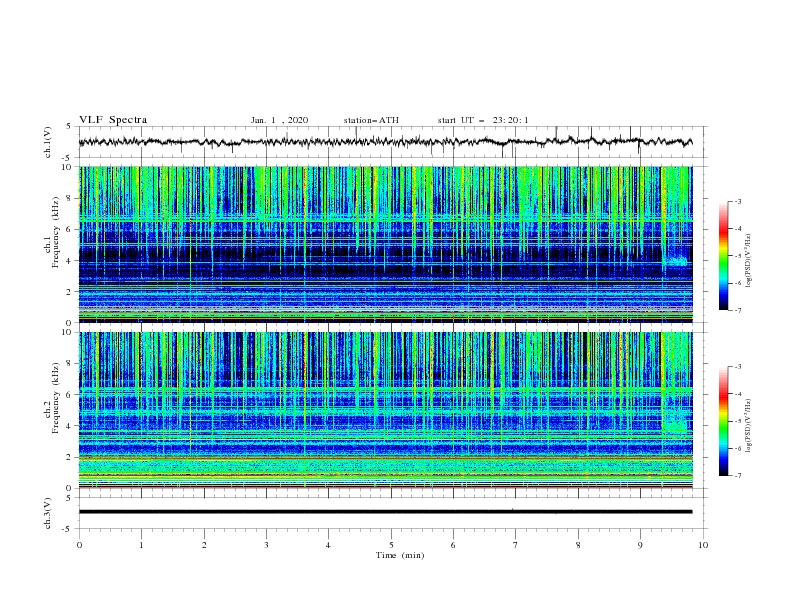Click the ch.1 voltage waveform trace
This screenshot has height=612, width=792.
coord(385,142)
